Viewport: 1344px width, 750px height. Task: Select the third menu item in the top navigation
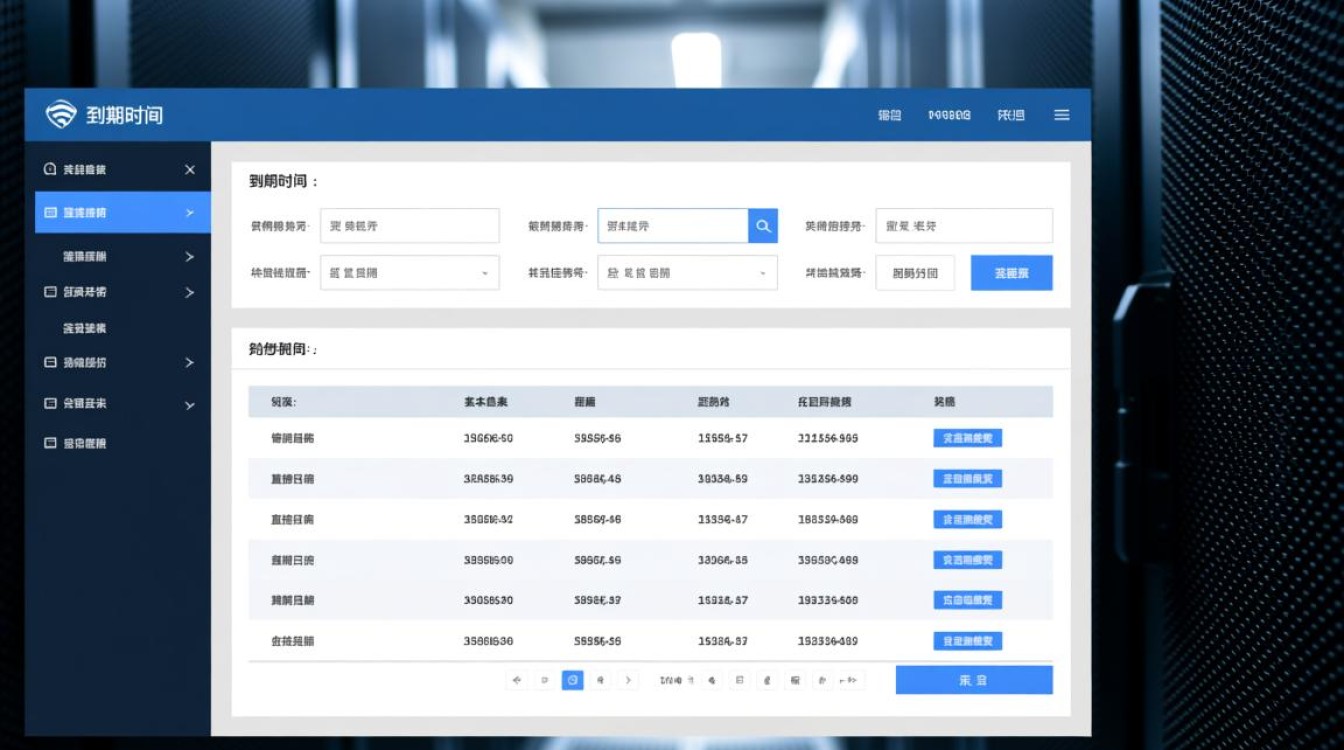coord(1010,114)
